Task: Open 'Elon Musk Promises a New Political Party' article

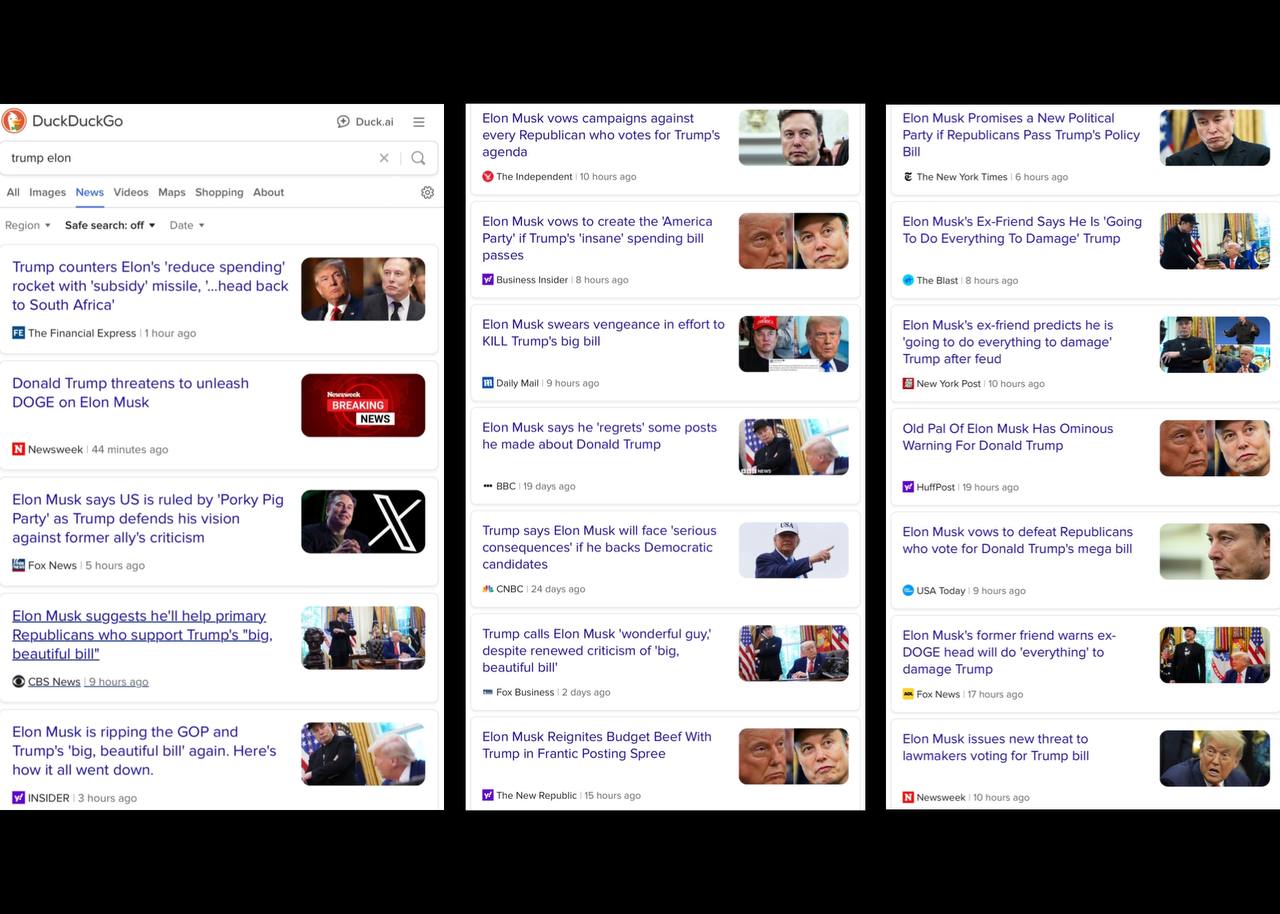Action: coord(1021,135)
